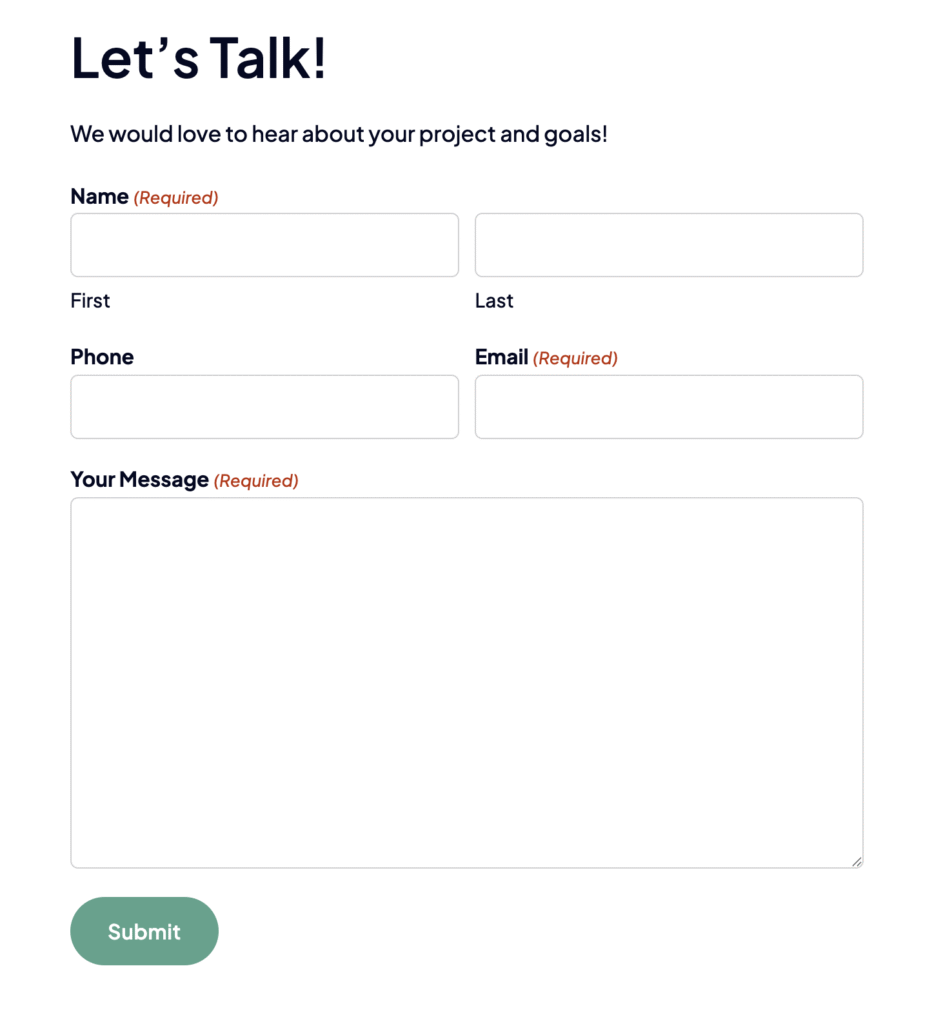Click the bold "Phone" field label

point(102,357)
